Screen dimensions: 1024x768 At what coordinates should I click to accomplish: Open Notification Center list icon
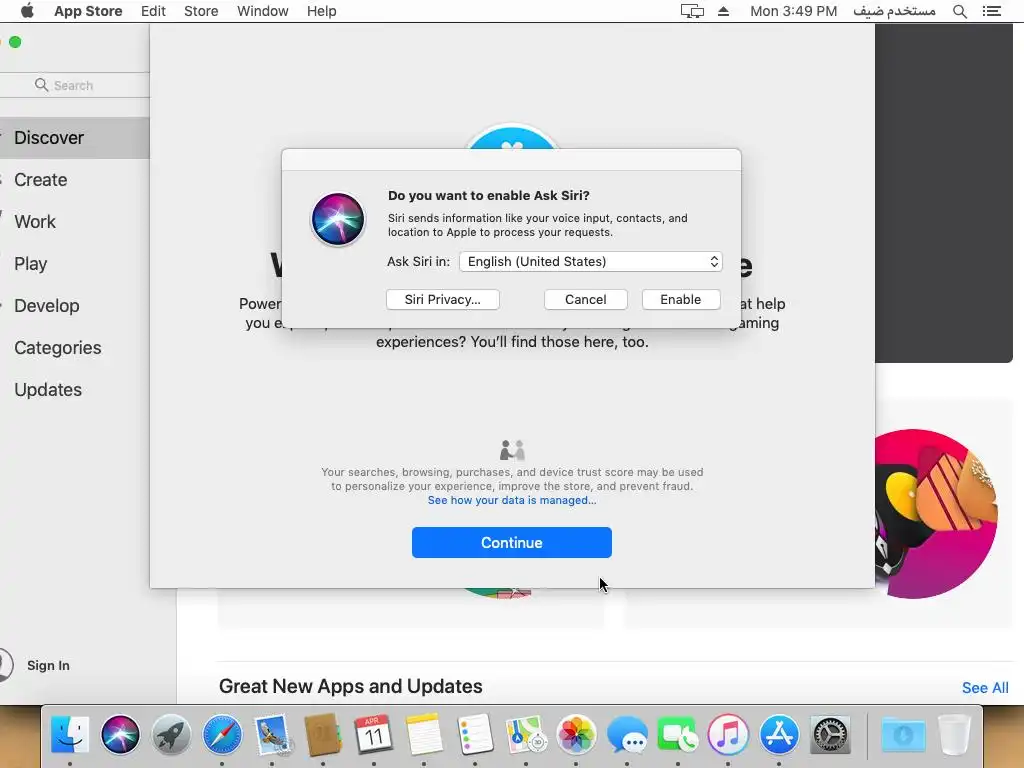coord(991,11)
